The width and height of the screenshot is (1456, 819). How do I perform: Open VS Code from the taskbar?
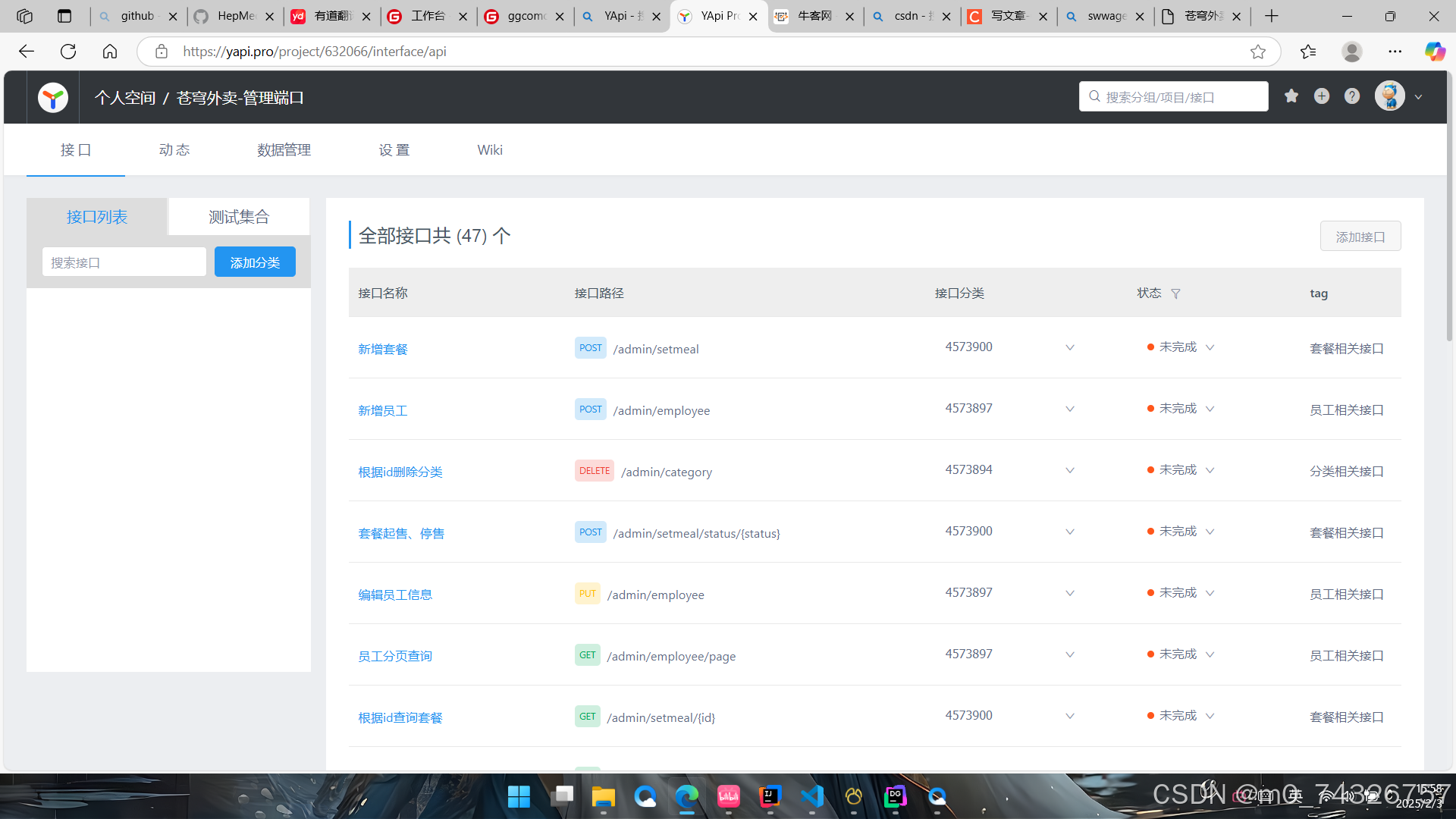click(x=811, y=796)
